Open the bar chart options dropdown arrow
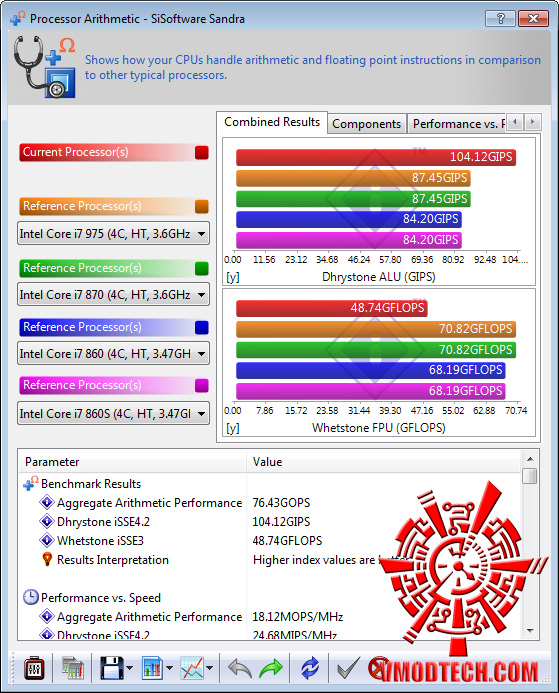This screenshot has height=693, width=559. click(169, 668)
